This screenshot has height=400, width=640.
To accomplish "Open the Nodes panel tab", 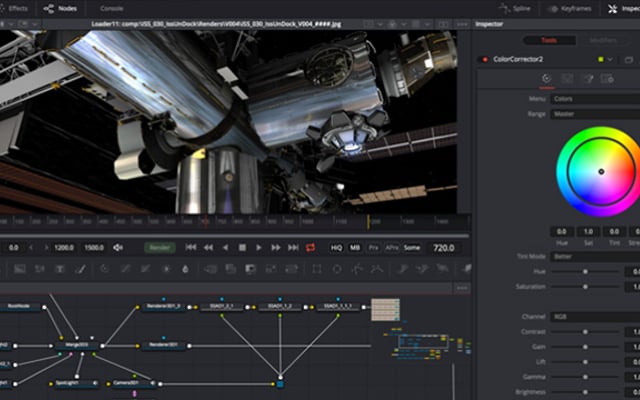I will tap(60, 8).
